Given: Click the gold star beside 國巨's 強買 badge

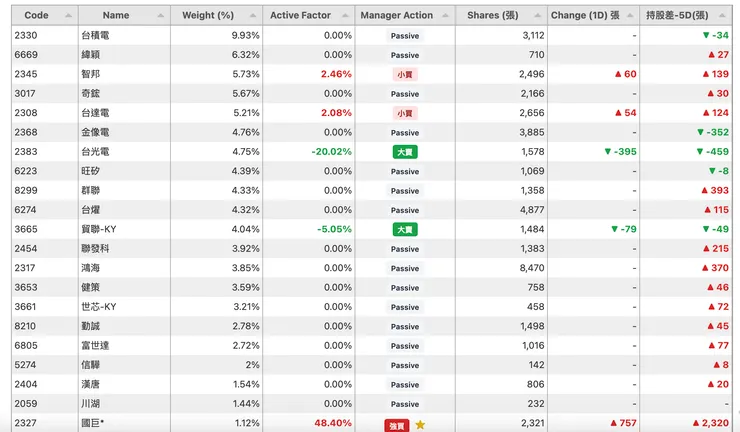Looking at the screenshot, I should pos(420,425).
